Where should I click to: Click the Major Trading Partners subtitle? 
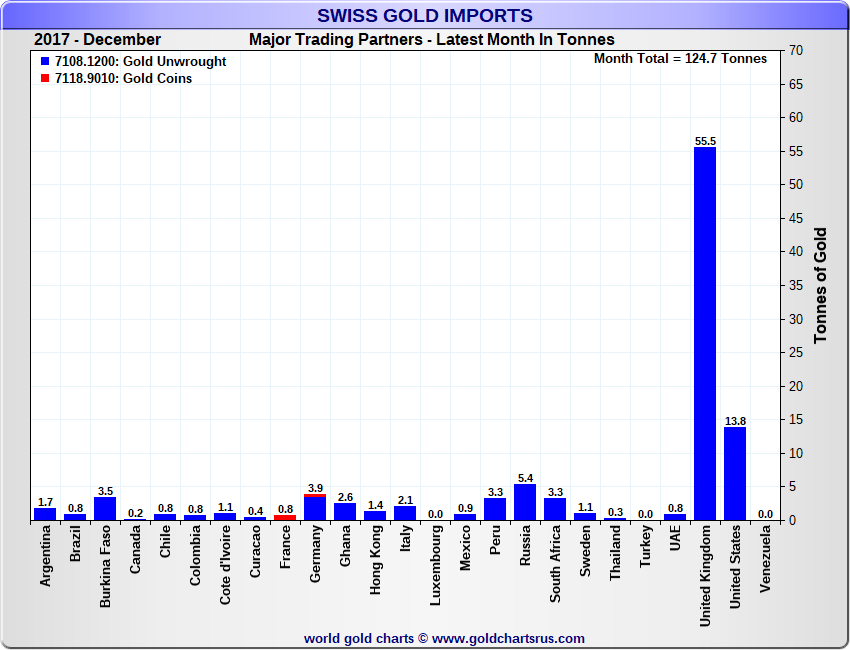pos(431,40)
